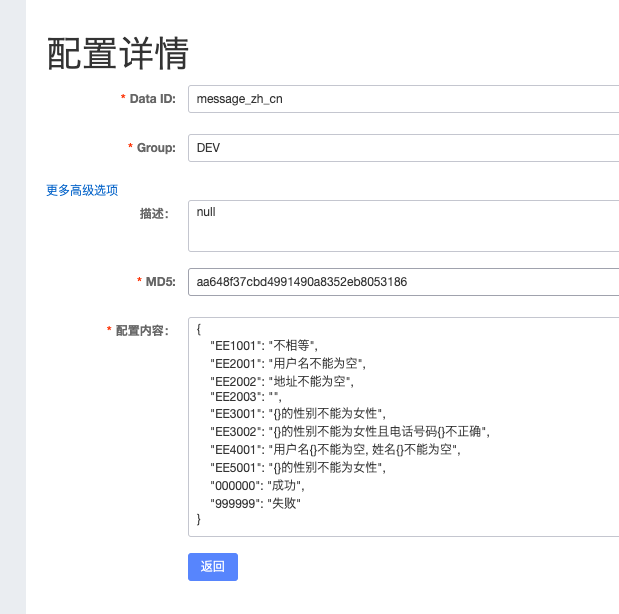619x614 pixels.
Task: Click the empty-valued EE2003 line
Action: (247, 397)
